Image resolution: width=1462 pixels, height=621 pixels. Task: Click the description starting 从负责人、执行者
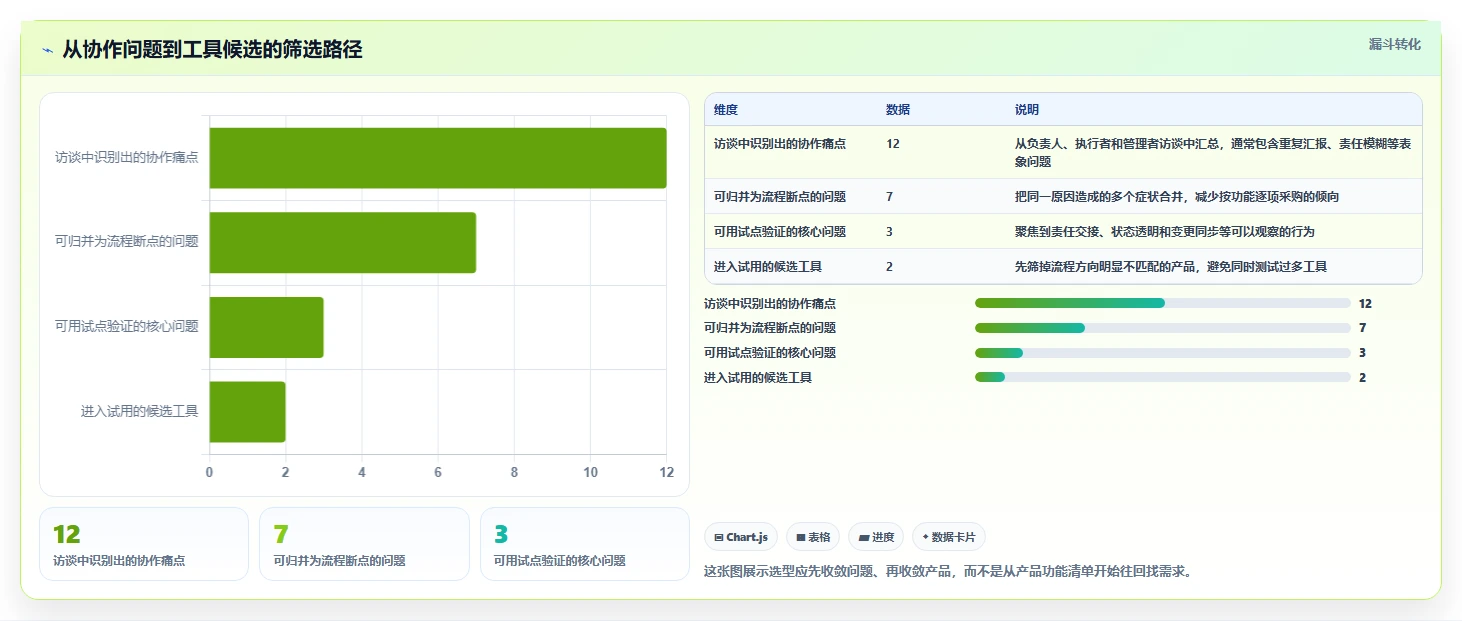coord(1213,152)
